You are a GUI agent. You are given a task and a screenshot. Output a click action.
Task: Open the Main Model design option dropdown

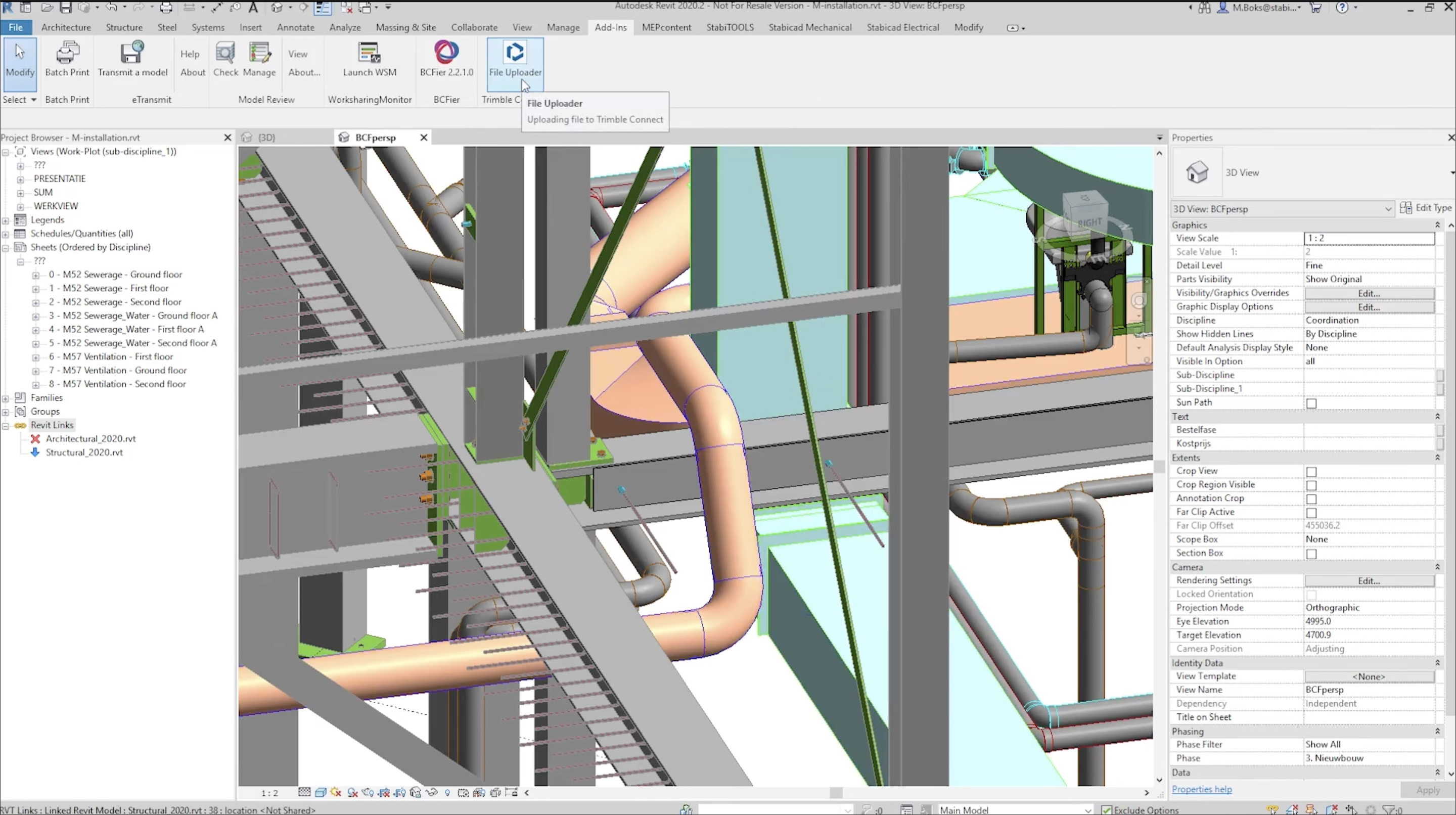point(1015,809)
